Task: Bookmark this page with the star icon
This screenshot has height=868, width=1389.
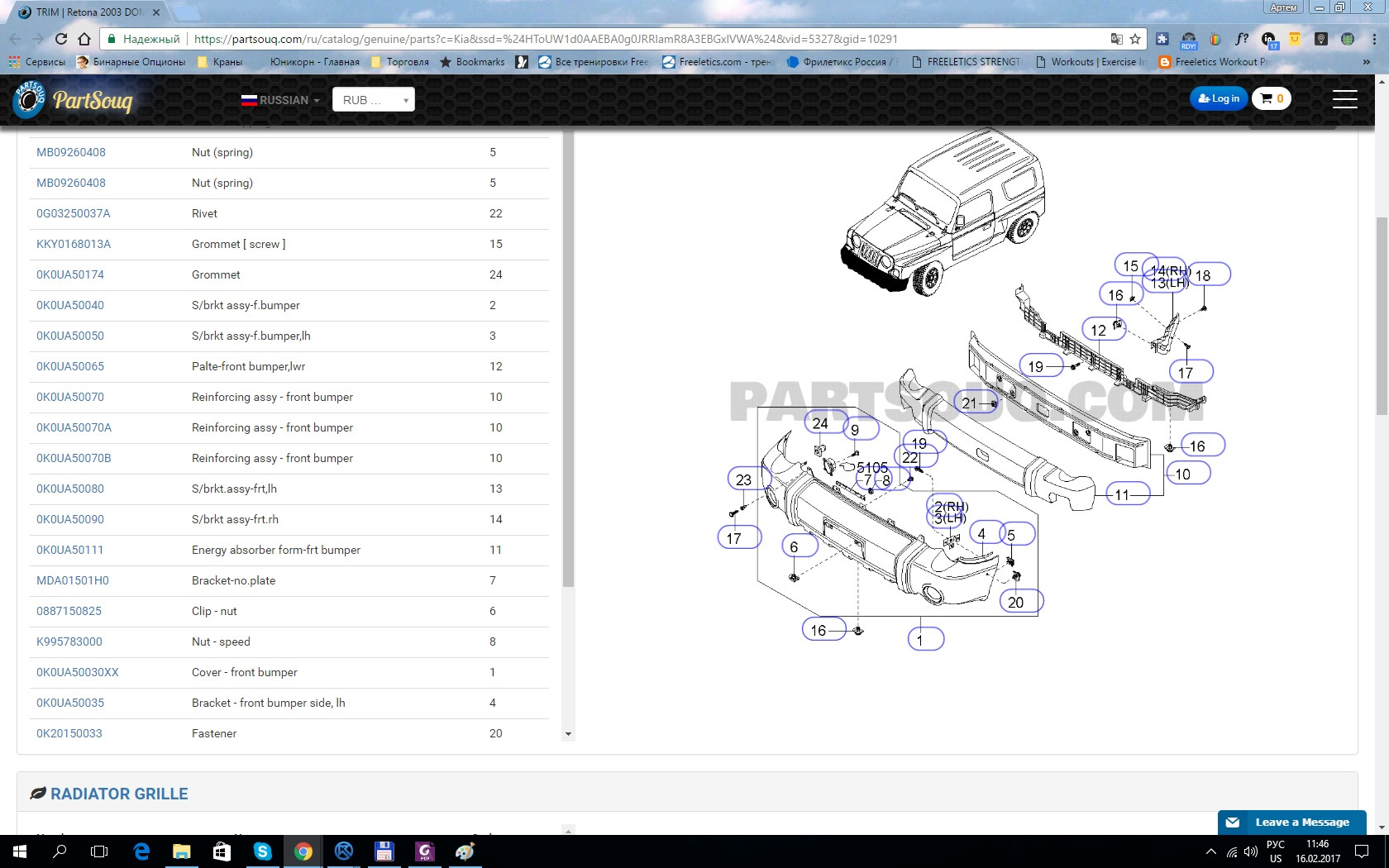Action: [x=1135, y=39]
